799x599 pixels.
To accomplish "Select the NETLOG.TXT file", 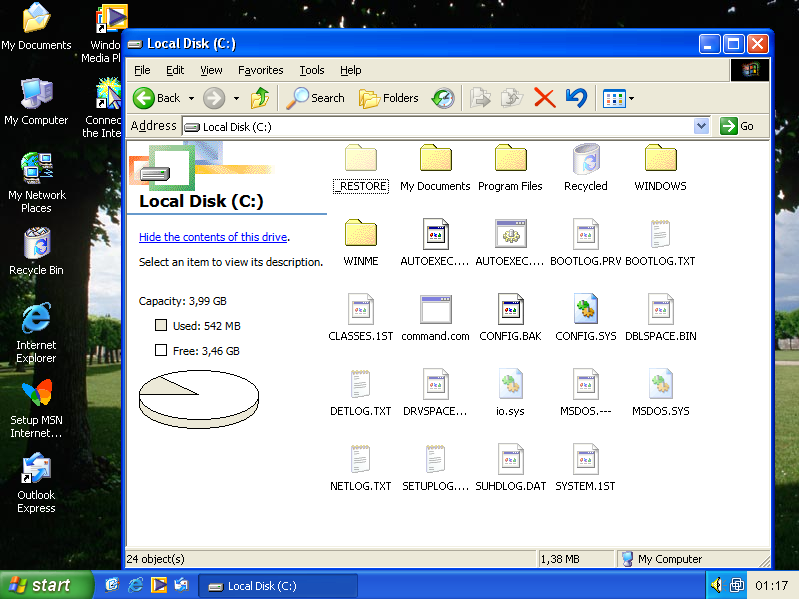I will tap(361, 467).
